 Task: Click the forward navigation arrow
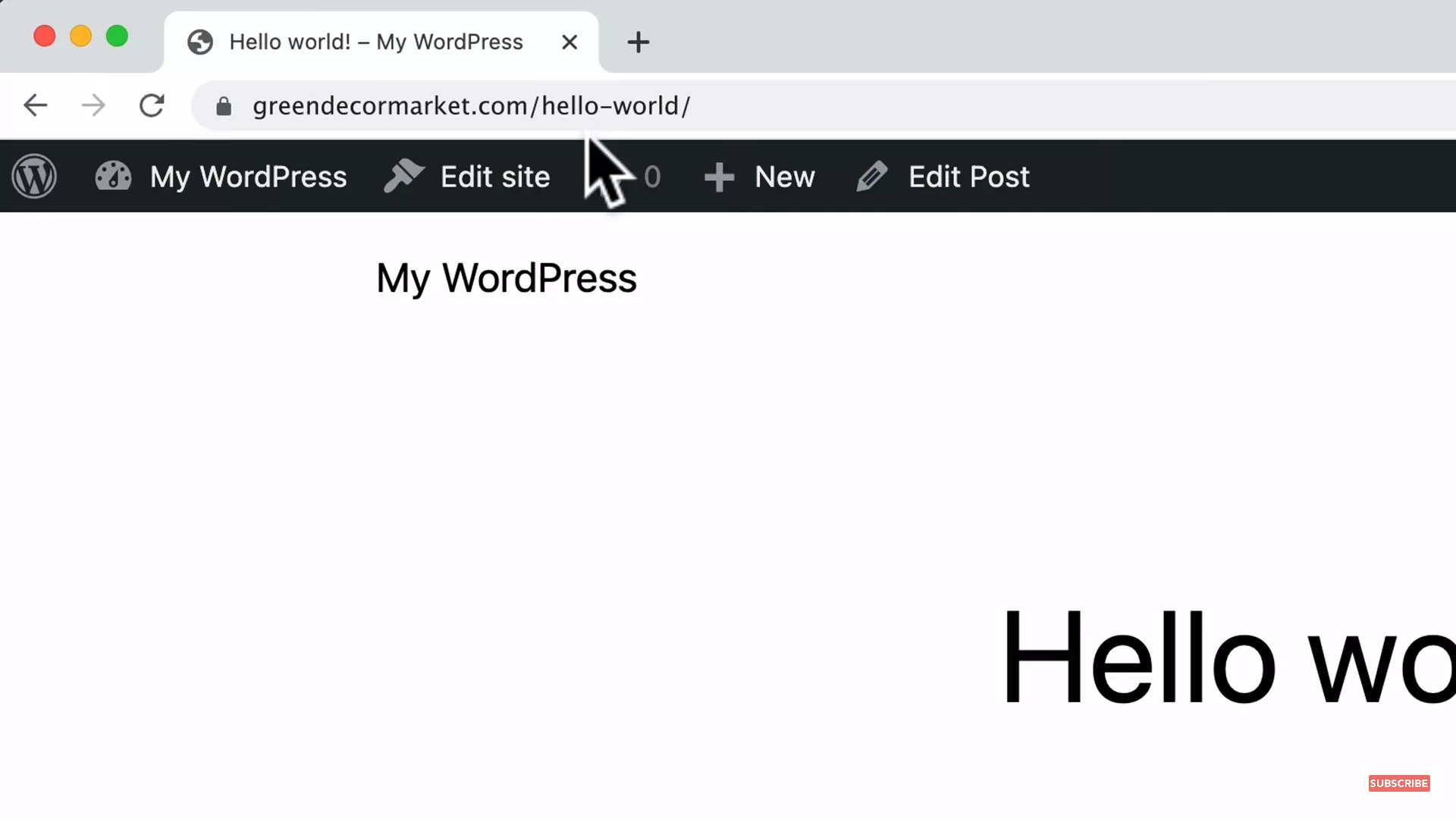tap(93, 105)
